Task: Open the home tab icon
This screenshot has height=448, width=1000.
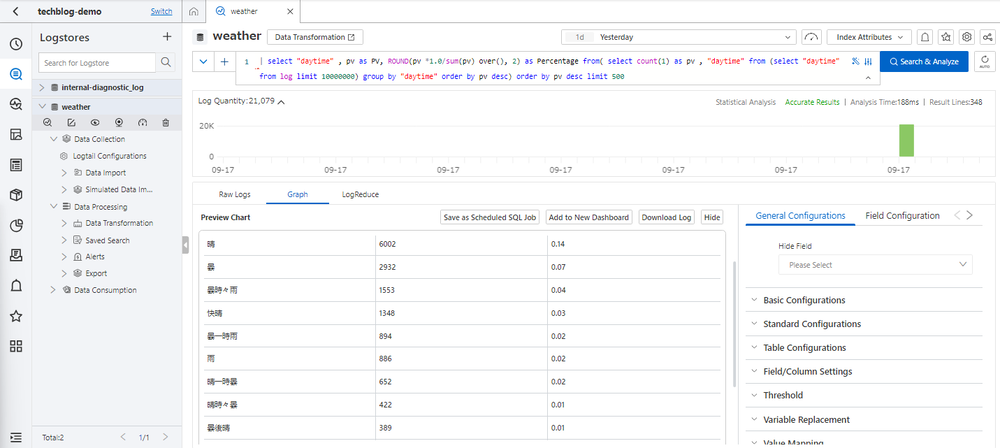Action: click(194, 11)
